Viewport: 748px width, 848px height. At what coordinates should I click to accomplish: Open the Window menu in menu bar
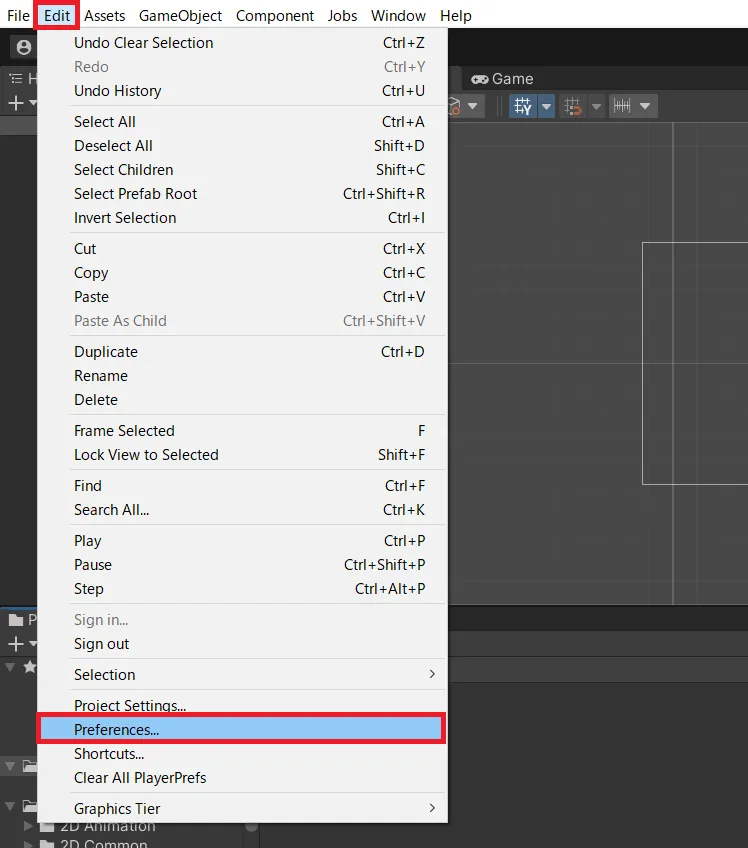(398, 16)
